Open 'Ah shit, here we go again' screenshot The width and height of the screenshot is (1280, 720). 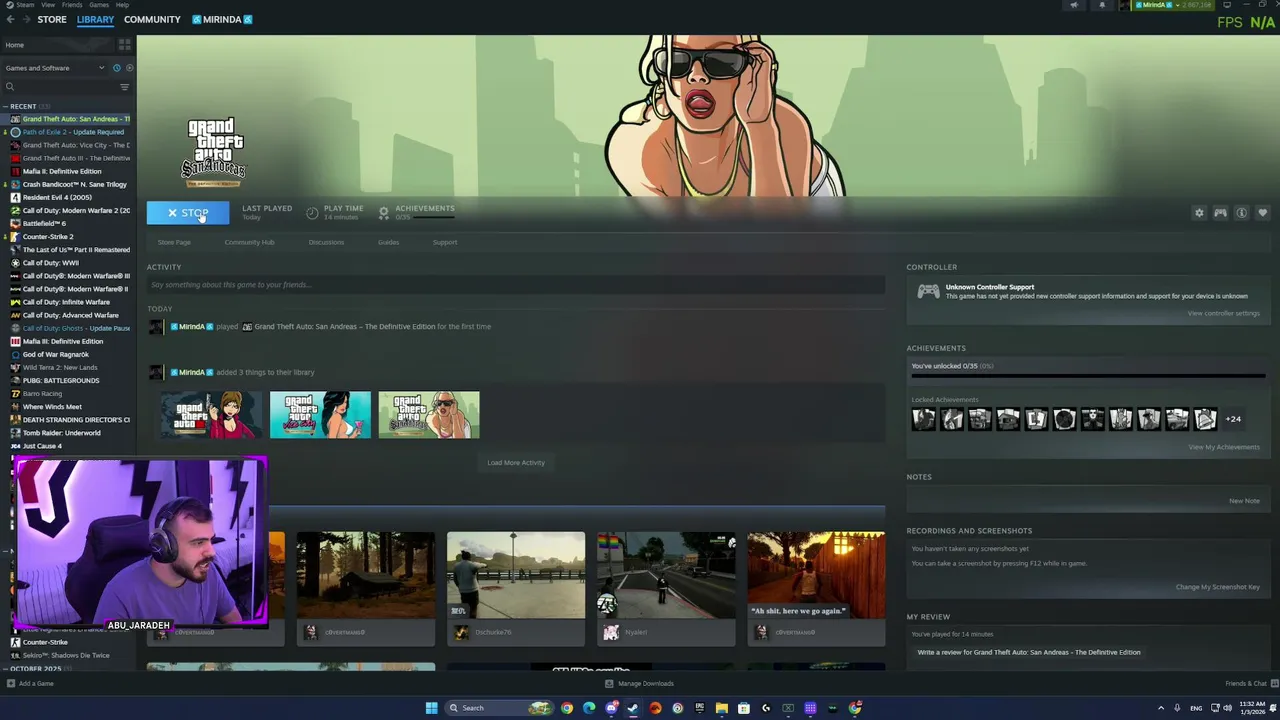coord(816,575)
